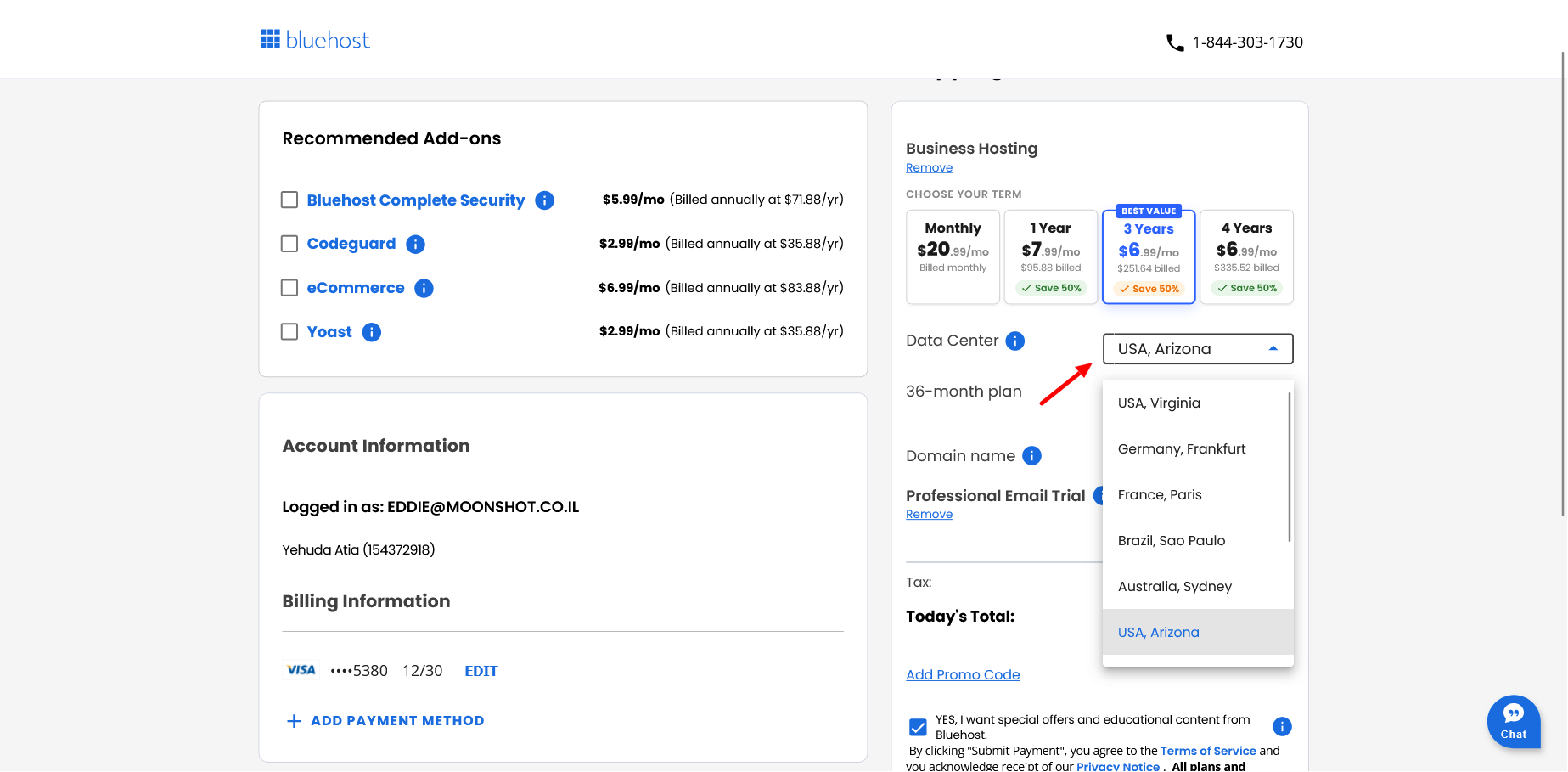Click the data center list scrollbar

point(1290,466)
